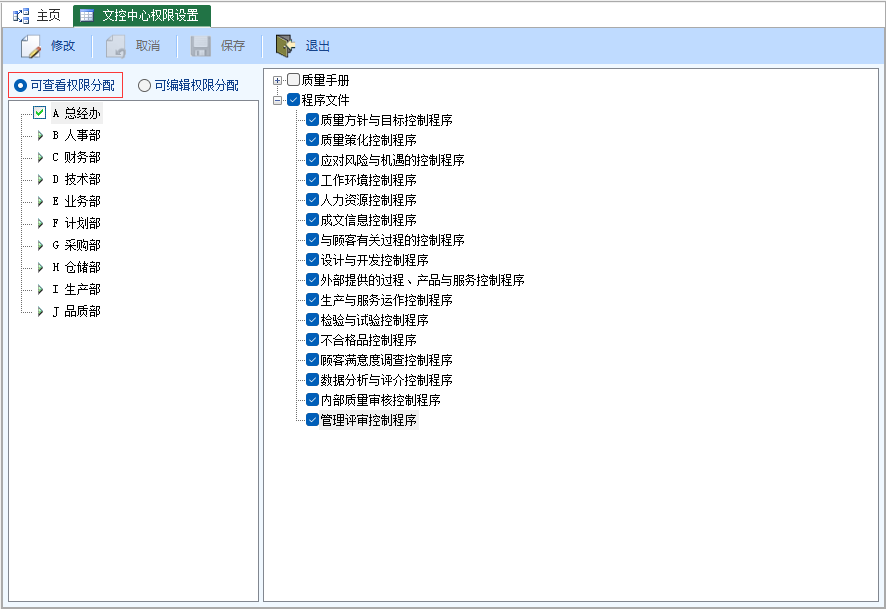This screenshot has height=609, width=886.
Task: Click the 修改 edit document icon
Action: pos(31,46)
